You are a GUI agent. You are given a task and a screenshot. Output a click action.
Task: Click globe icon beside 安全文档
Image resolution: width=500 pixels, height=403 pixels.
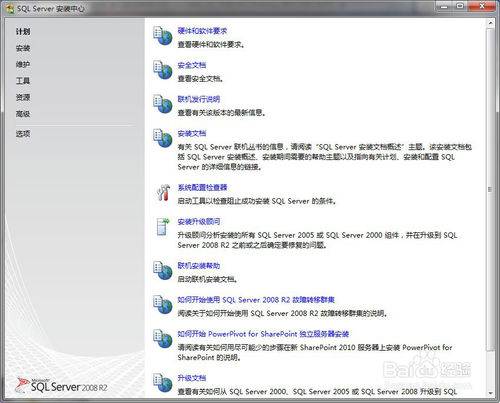(162, 70)
